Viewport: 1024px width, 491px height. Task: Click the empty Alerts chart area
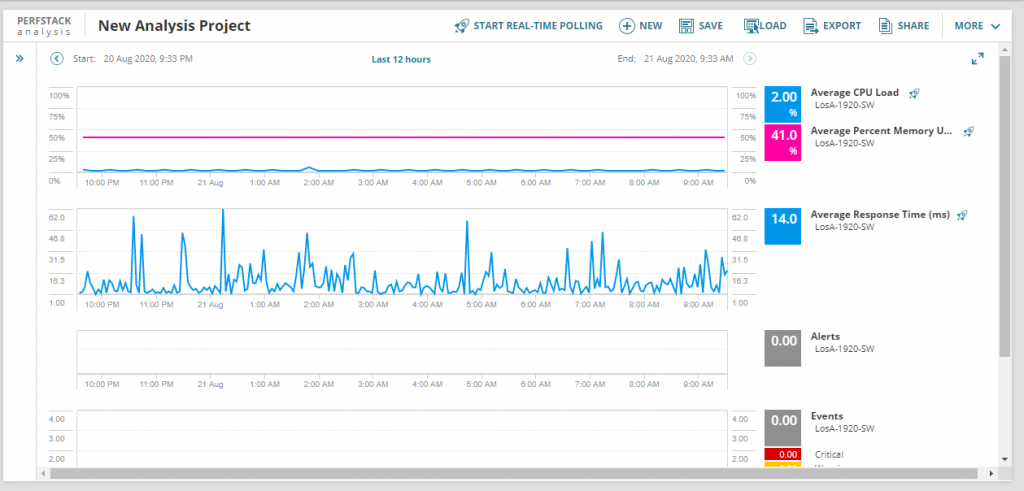402,352
